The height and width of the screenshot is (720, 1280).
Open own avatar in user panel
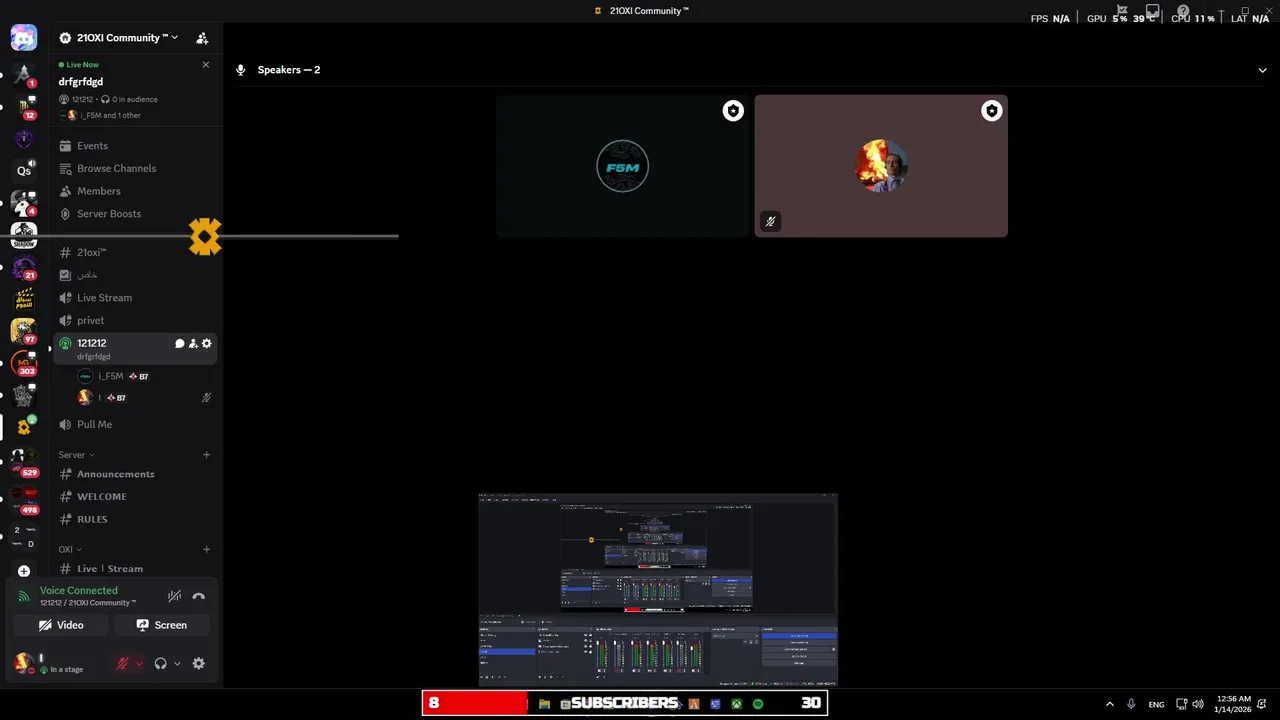tap(24, 663)
